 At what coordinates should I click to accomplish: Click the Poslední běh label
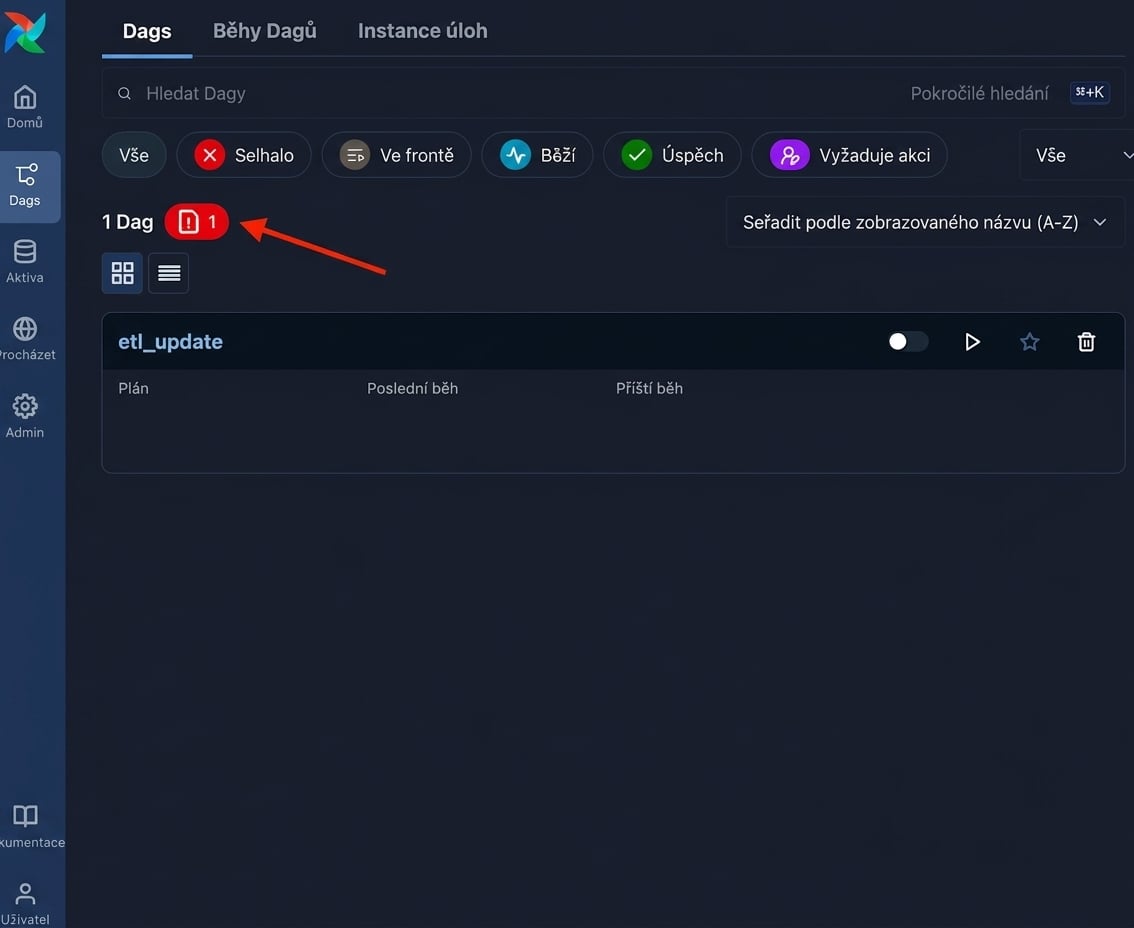412,388
